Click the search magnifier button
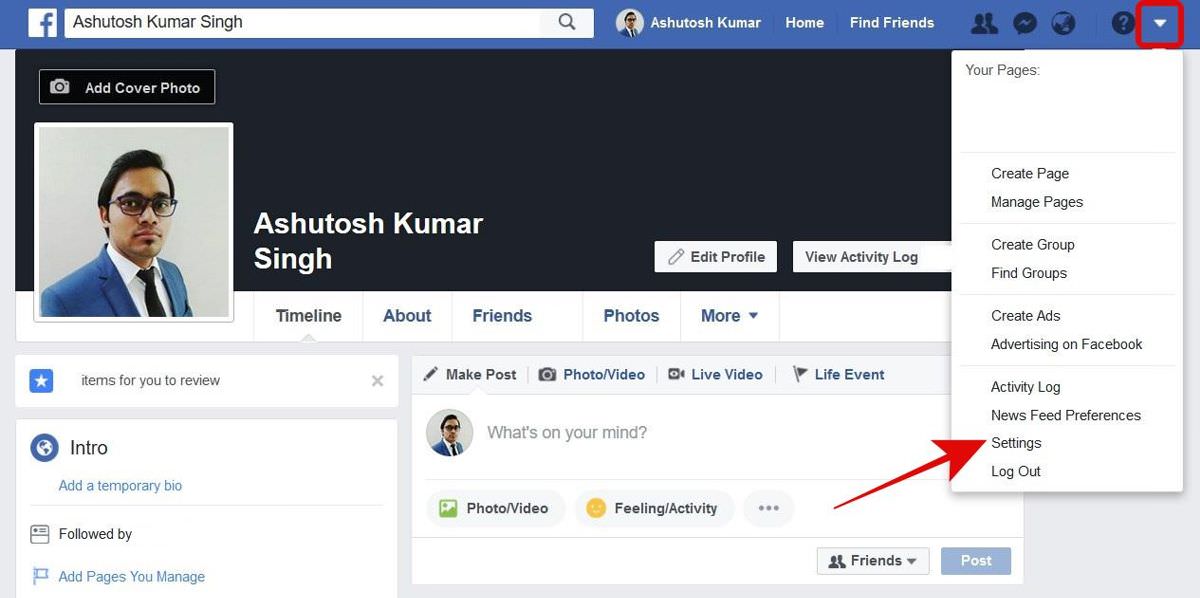 567,22
